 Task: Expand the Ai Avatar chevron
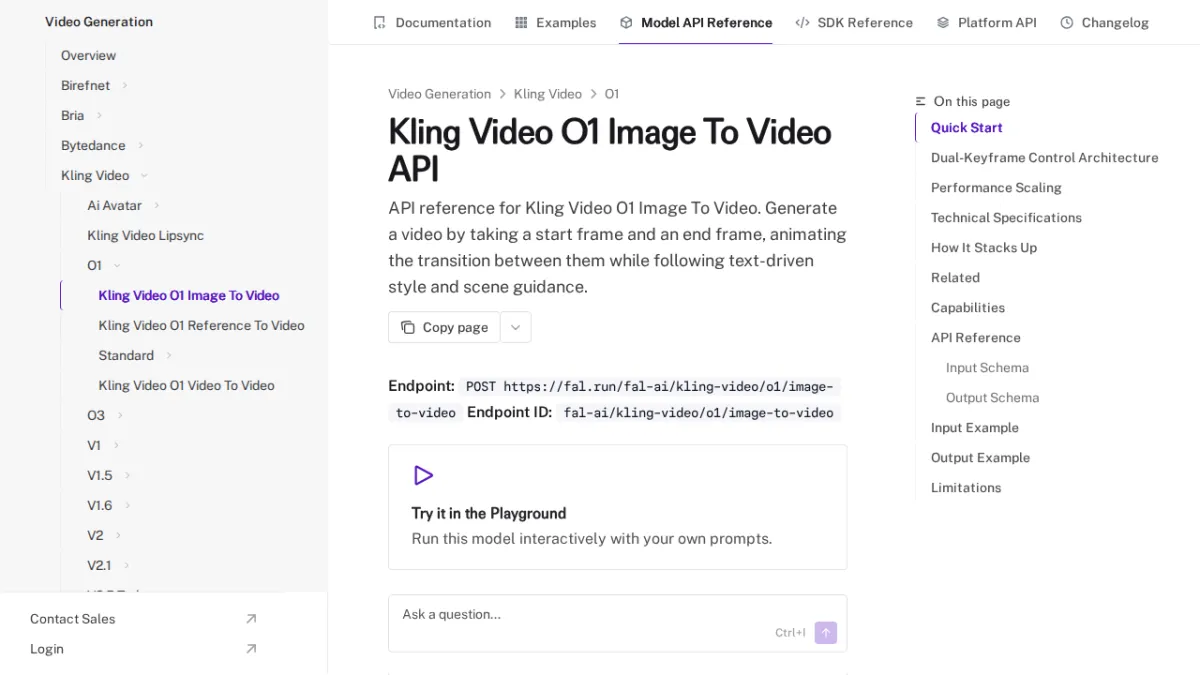click(x=156, y=205)
